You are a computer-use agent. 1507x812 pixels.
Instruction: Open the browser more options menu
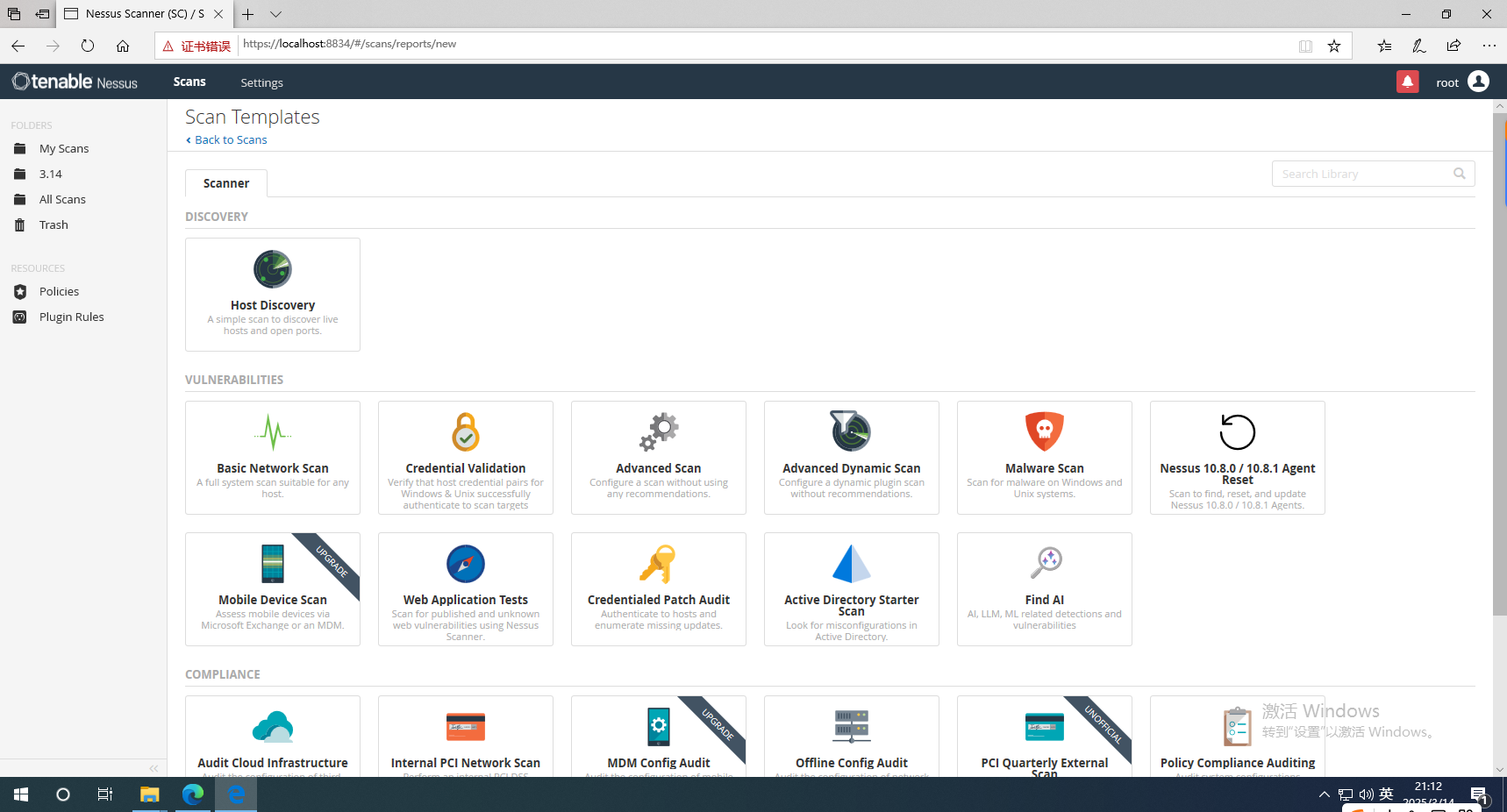[x=1489, y=46]
